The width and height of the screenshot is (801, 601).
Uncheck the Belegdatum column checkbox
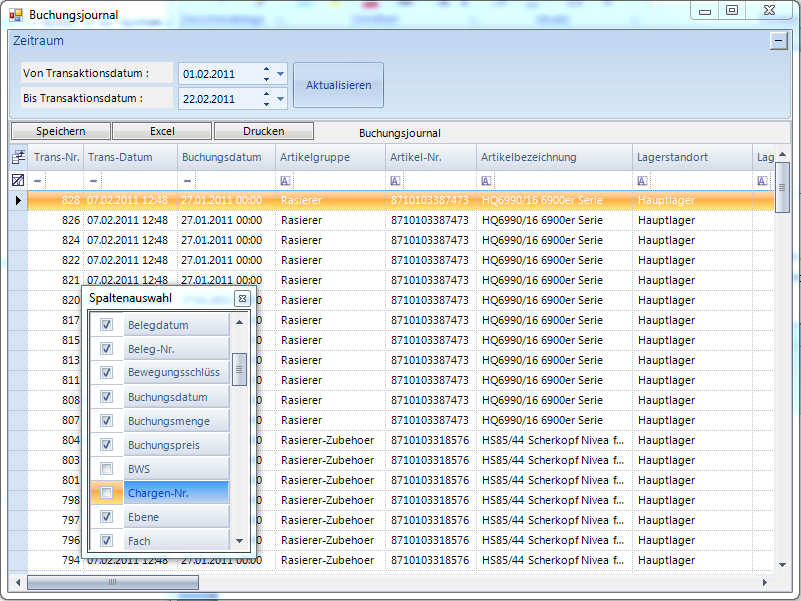(x=107, y=325)
